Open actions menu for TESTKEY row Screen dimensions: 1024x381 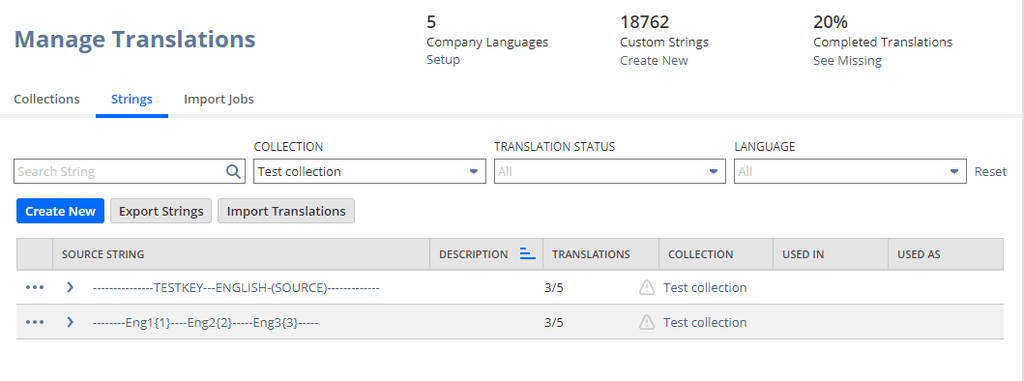click(x=35, y=287)
